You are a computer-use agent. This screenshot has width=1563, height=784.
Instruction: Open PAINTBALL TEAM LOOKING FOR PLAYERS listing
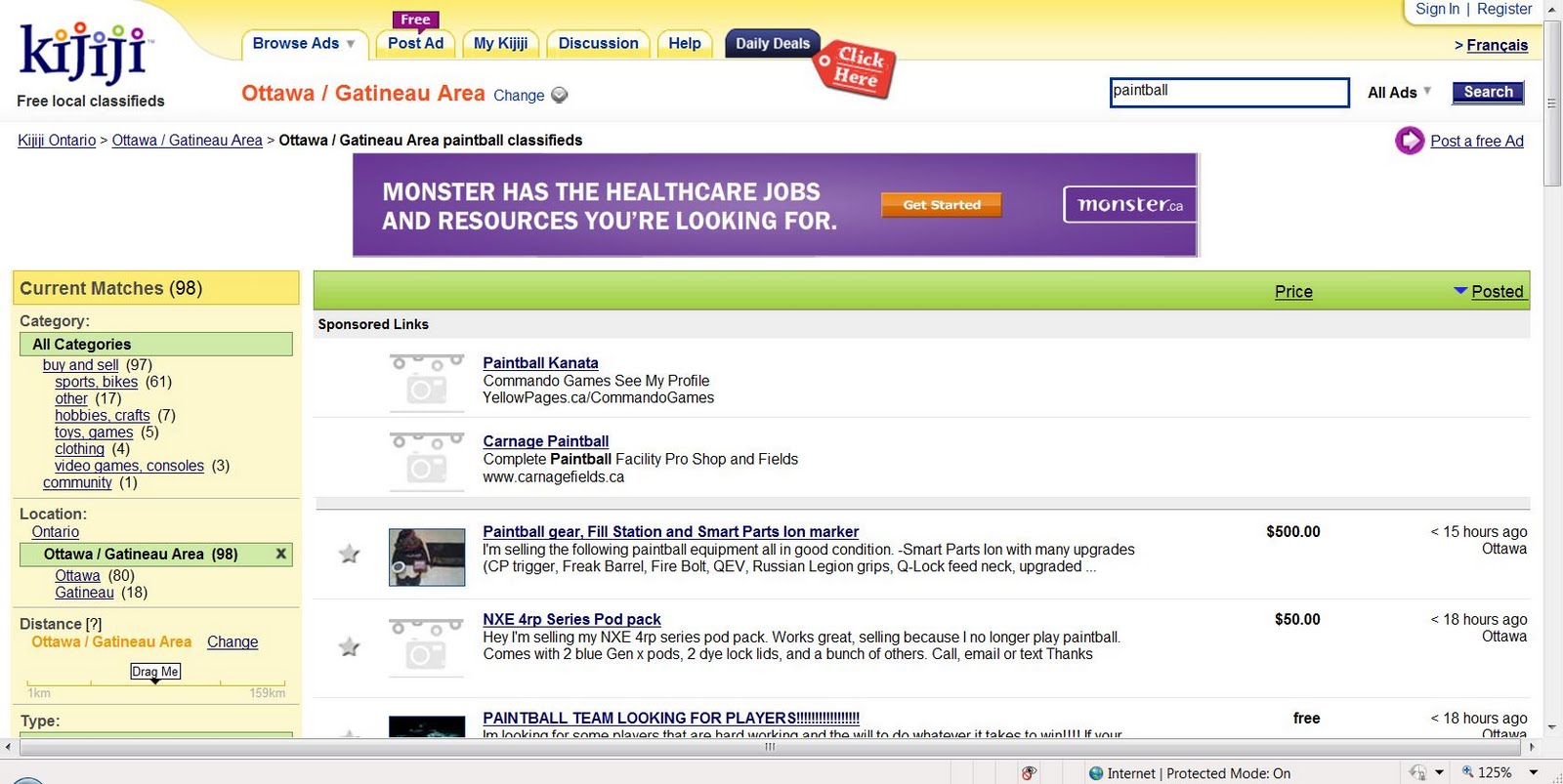coord(671,718)
